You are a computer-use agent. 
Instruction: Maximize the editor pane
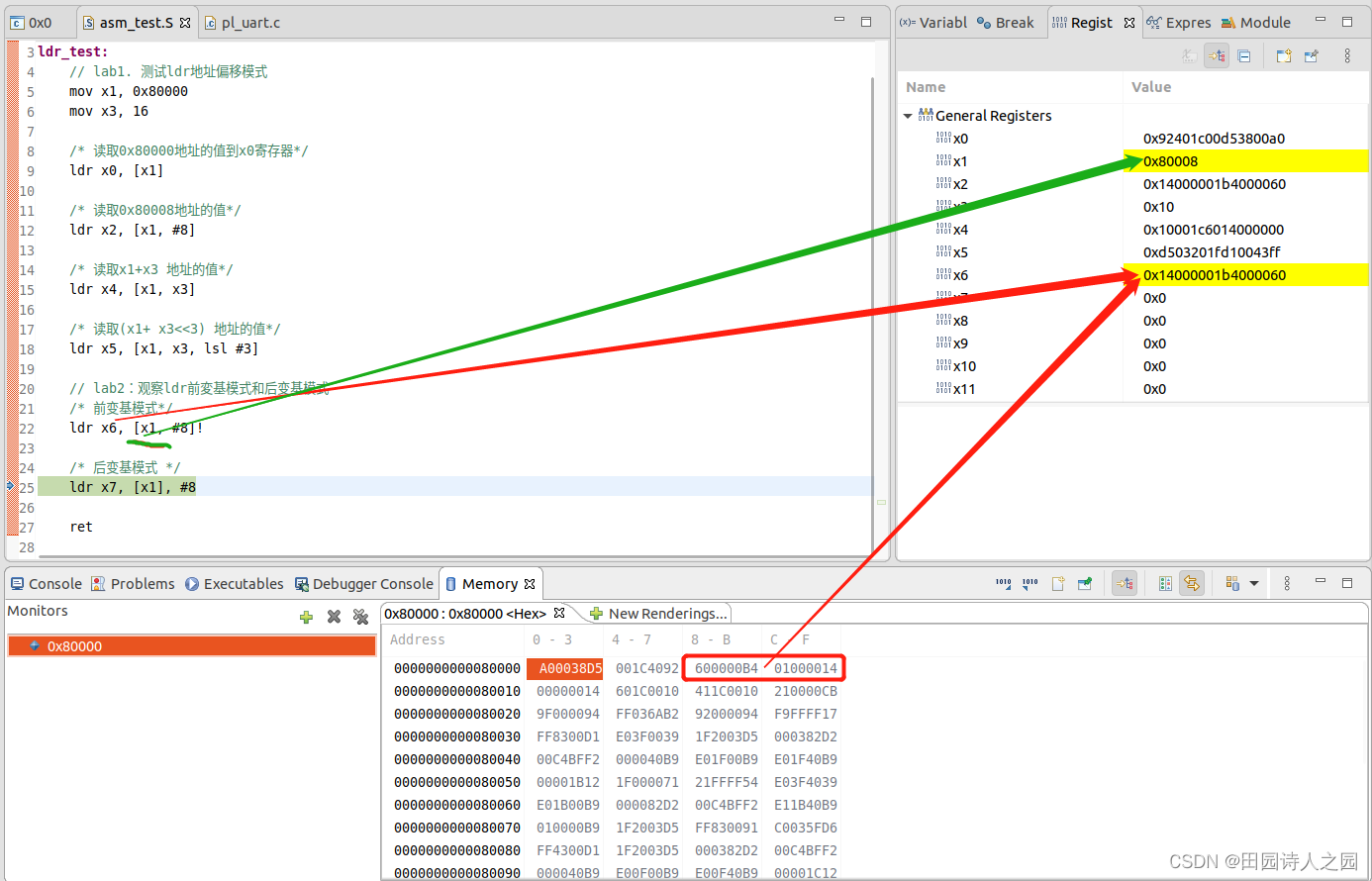(866, 21)
